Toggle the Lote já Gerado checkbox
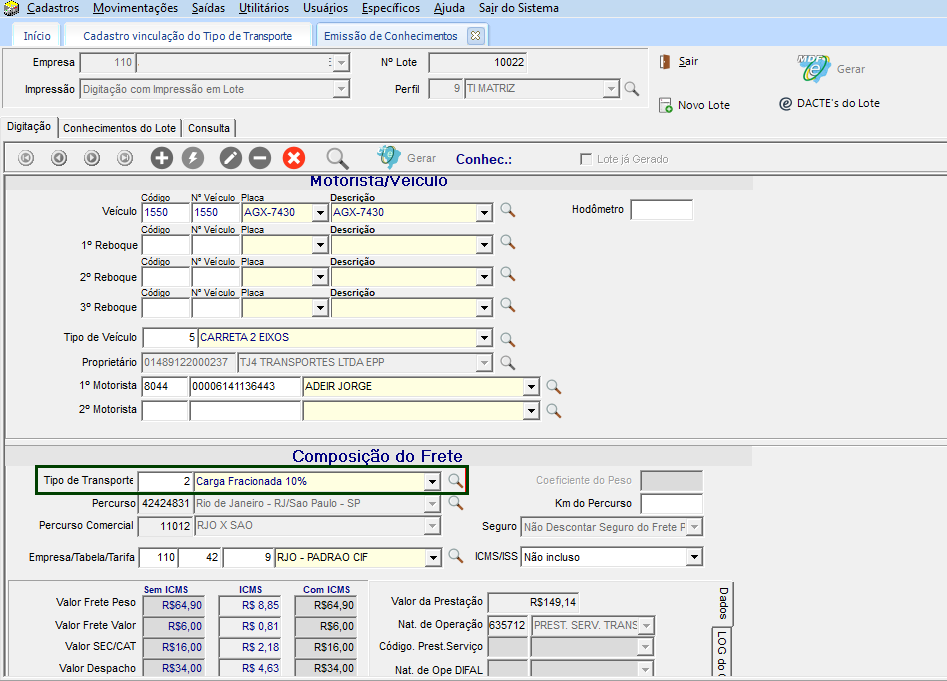Viewport: 947px width, 681px height. coord(586,159)
